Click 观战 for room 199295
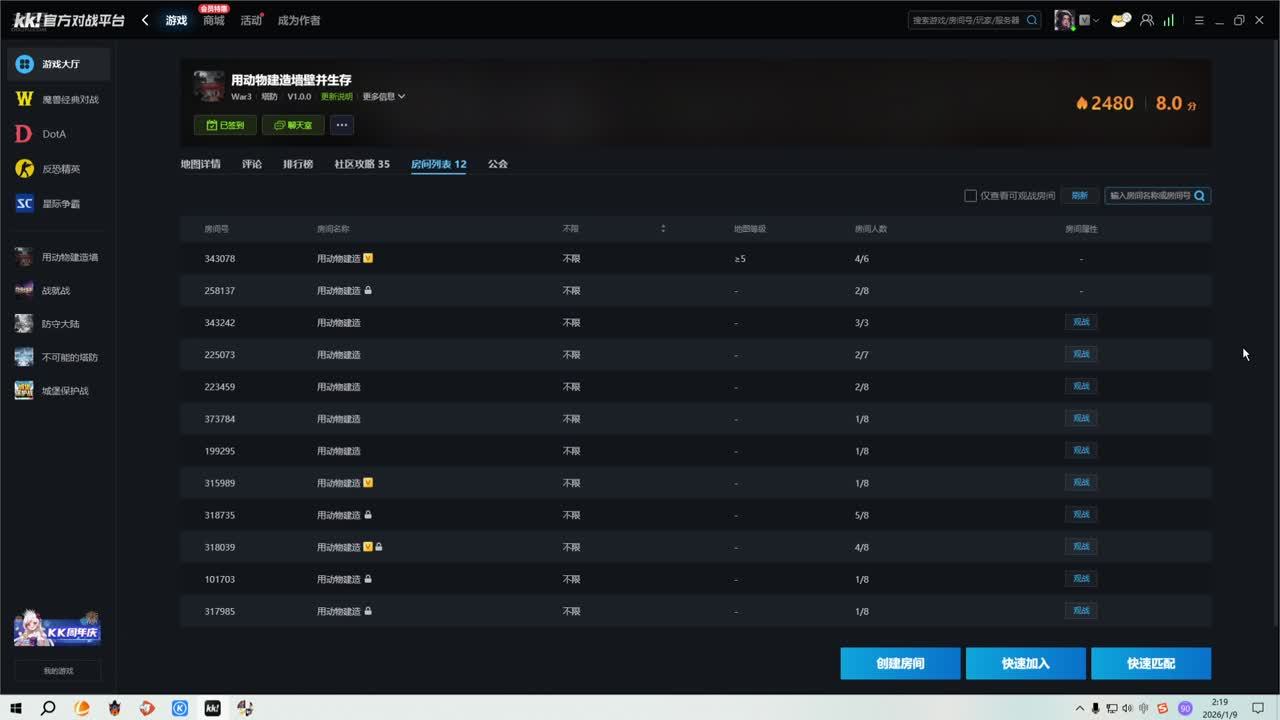1280x720 pixels. pyautogui.click(x=1081, y=450)
